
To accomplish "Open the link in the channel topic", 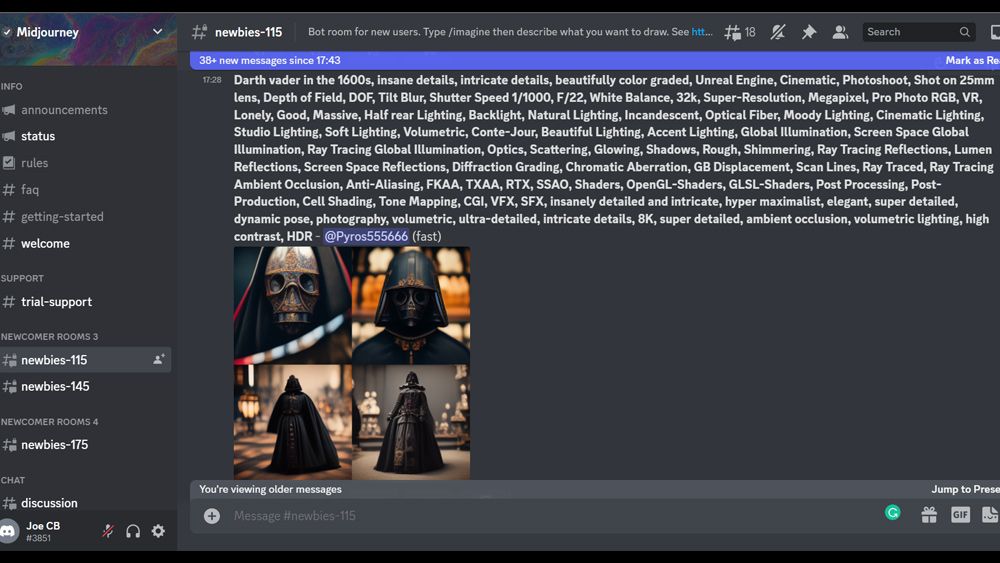I will [x=702, y=32].
